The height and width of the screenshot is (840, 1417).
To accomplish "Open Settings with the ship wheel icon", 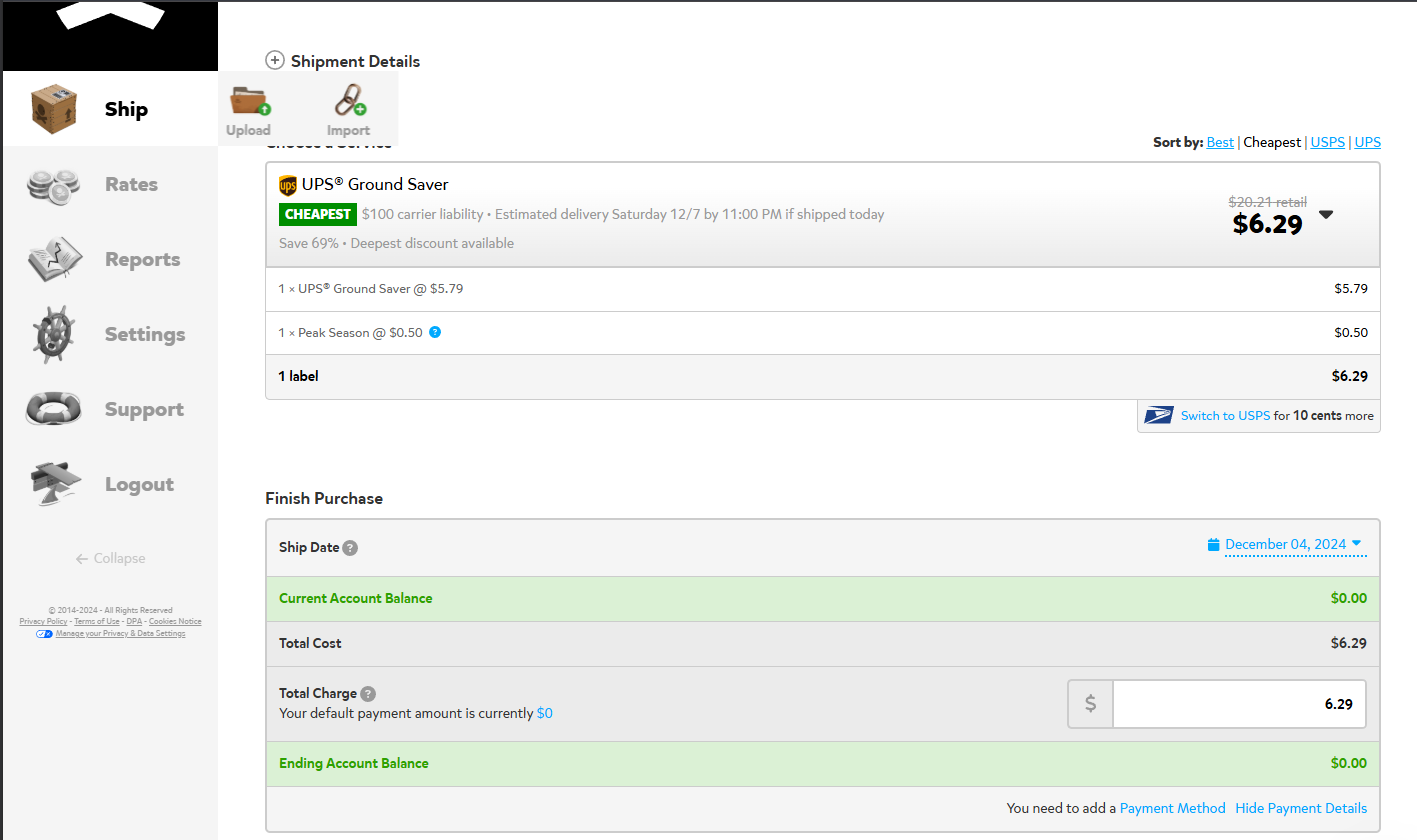I will (109, 334).
